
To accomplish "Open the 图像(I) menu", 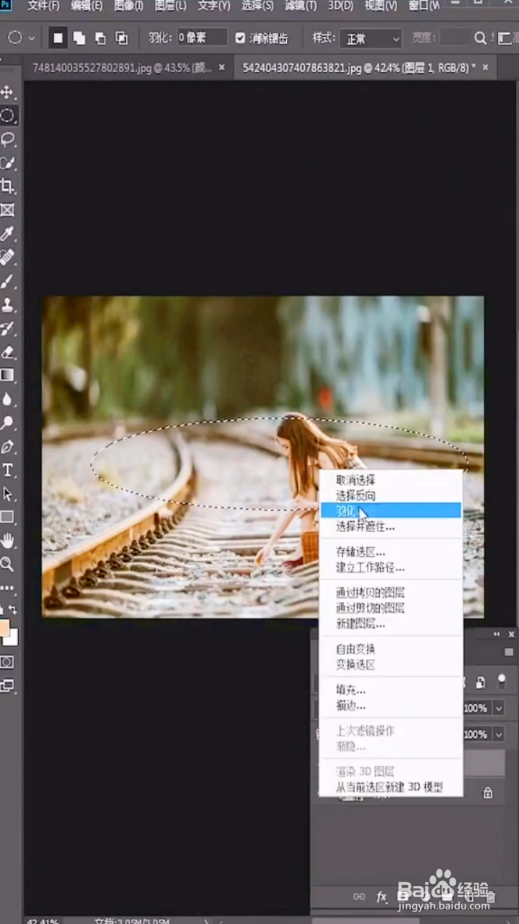I will [128, 6].
